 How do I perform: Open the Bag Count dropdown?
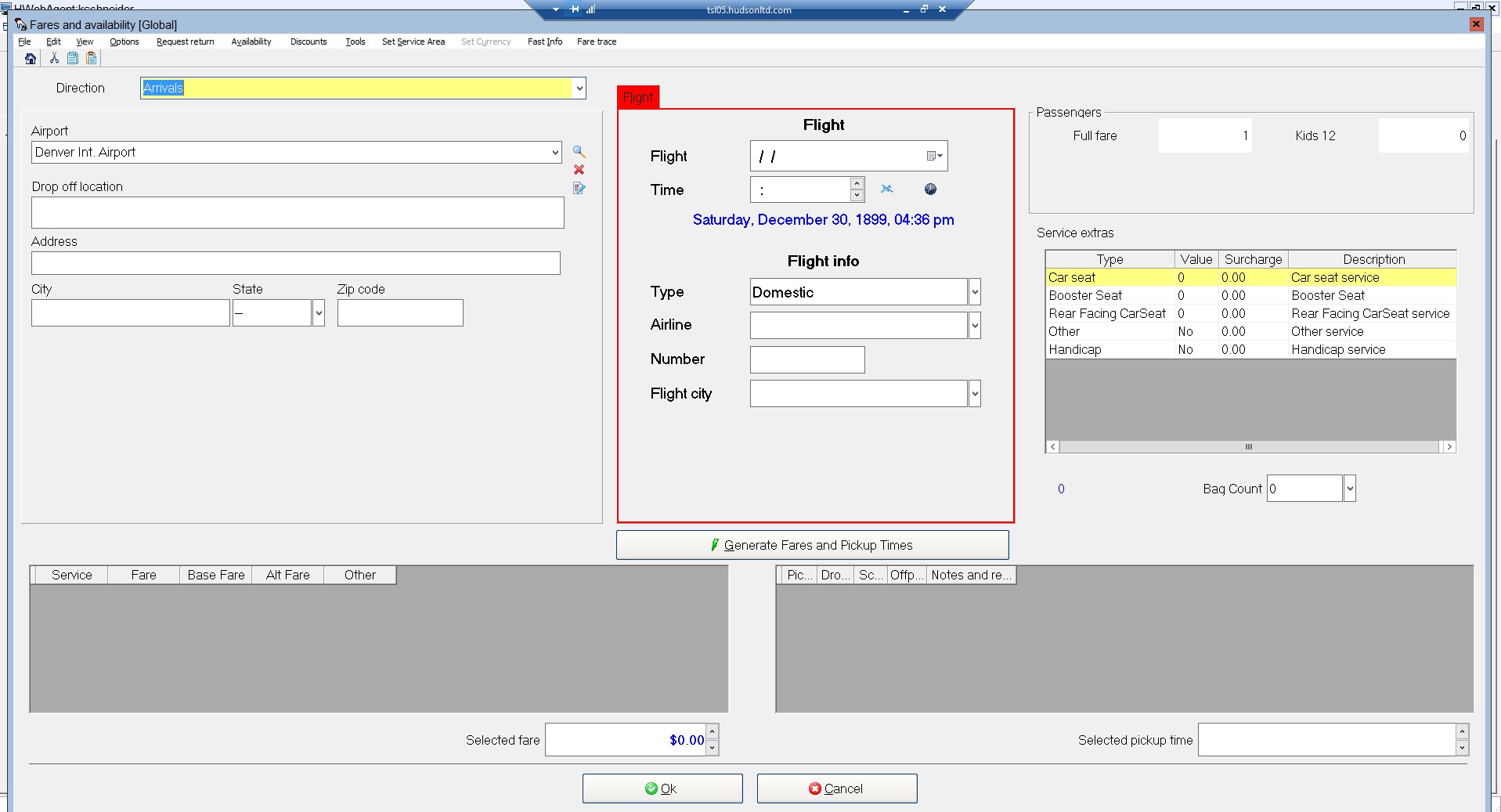pos(1349,489)
